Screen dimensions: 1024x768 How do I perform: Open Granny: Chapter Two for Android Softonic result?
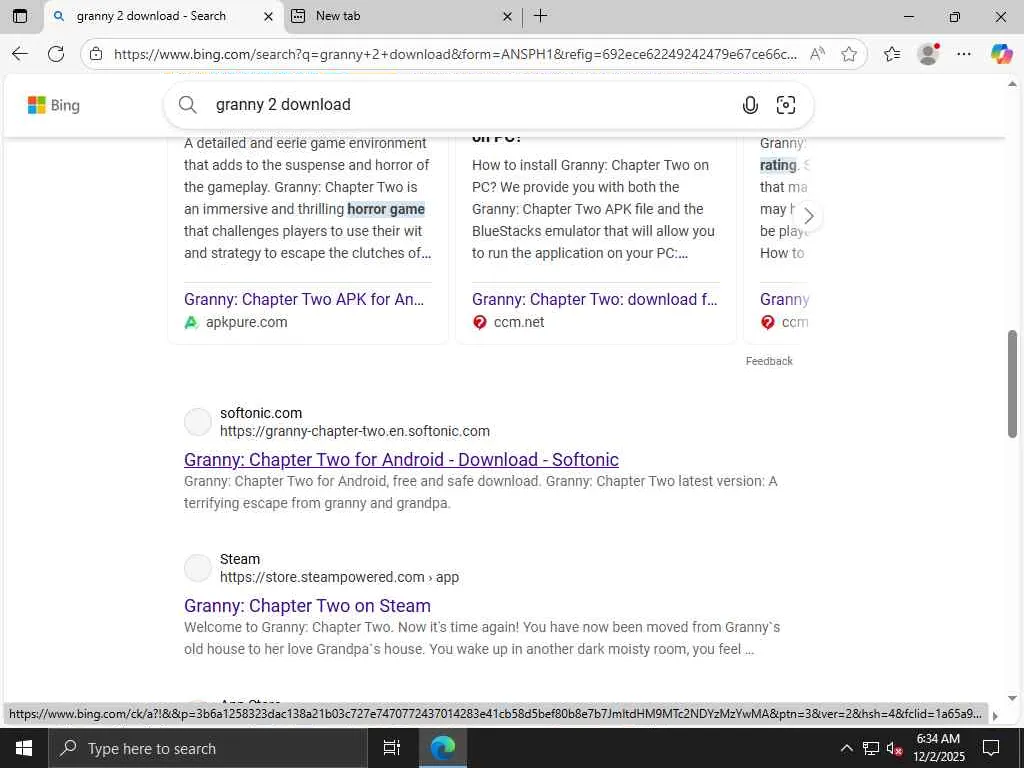coord(401,460)
